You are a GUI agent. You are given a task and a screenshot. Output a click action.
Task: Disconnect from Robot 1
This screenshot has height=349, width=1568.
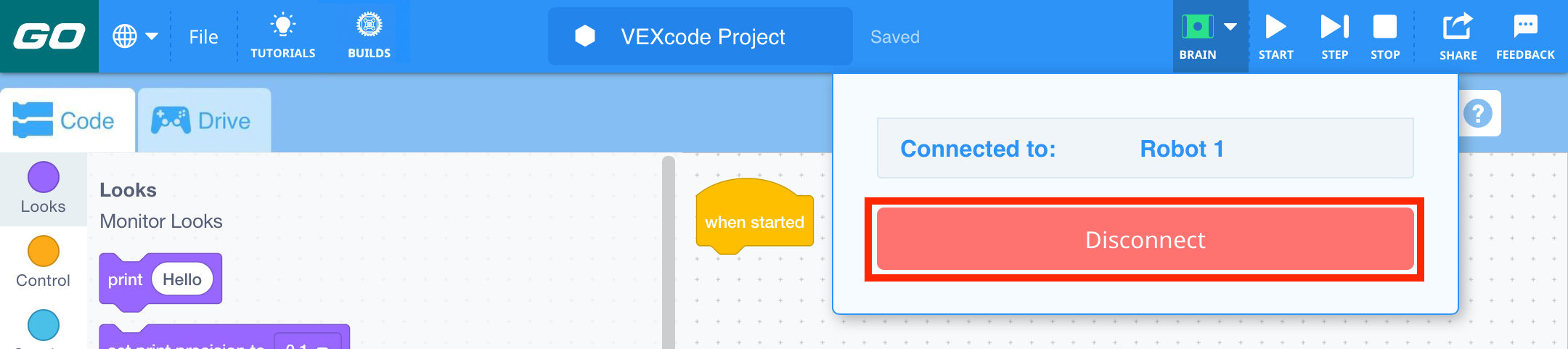pyautogui.click(x=1145, y=239)
